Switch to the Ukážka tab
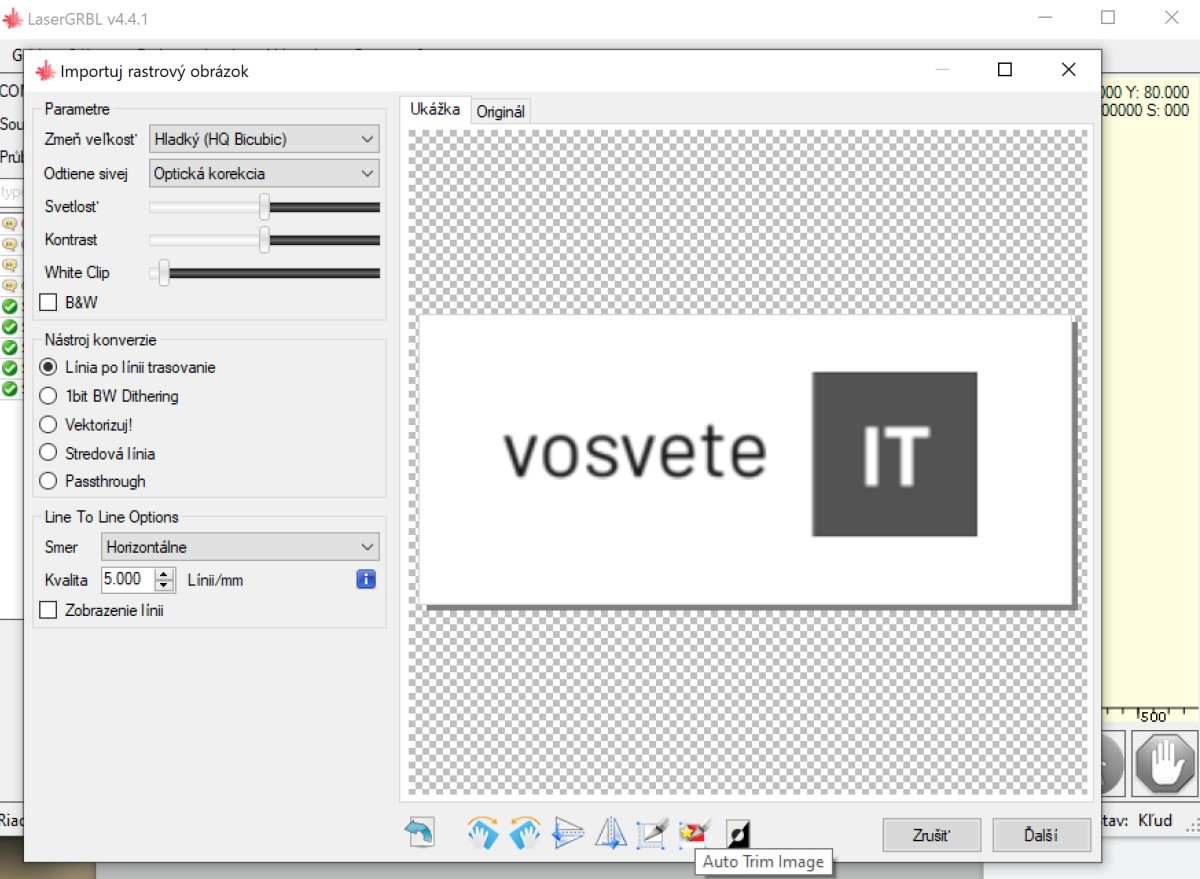 (x=435, y=110)
